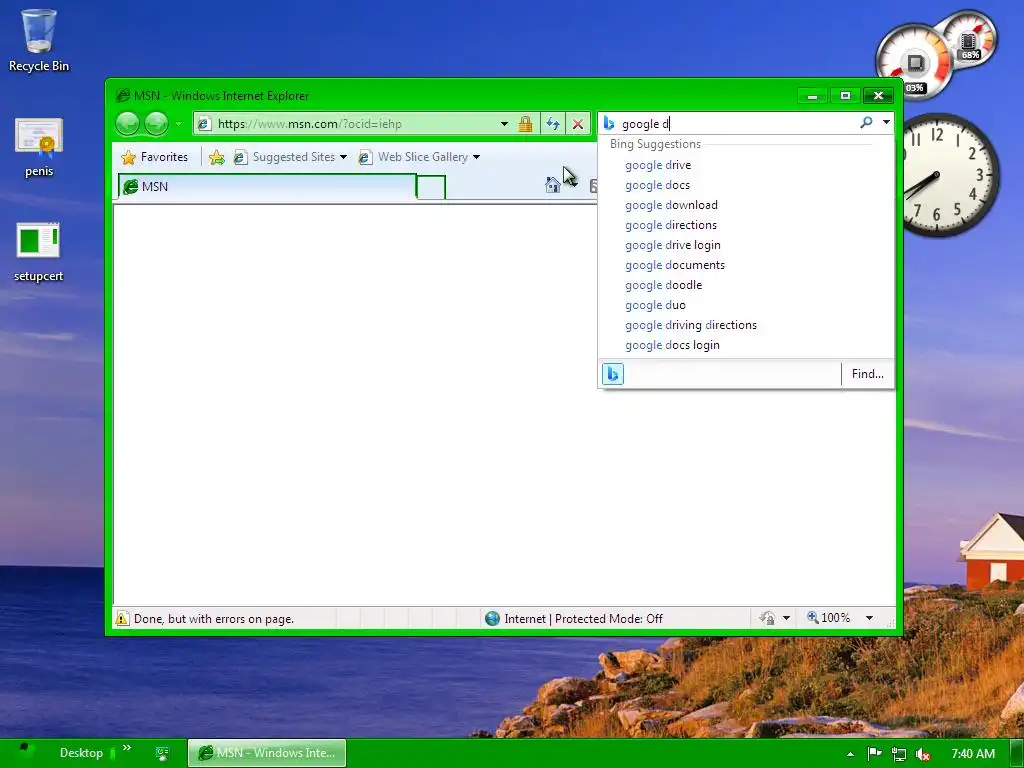Screen dimensions: 1024x768
Task: Click Action Center flag tray icon
Action: point(875,754)
